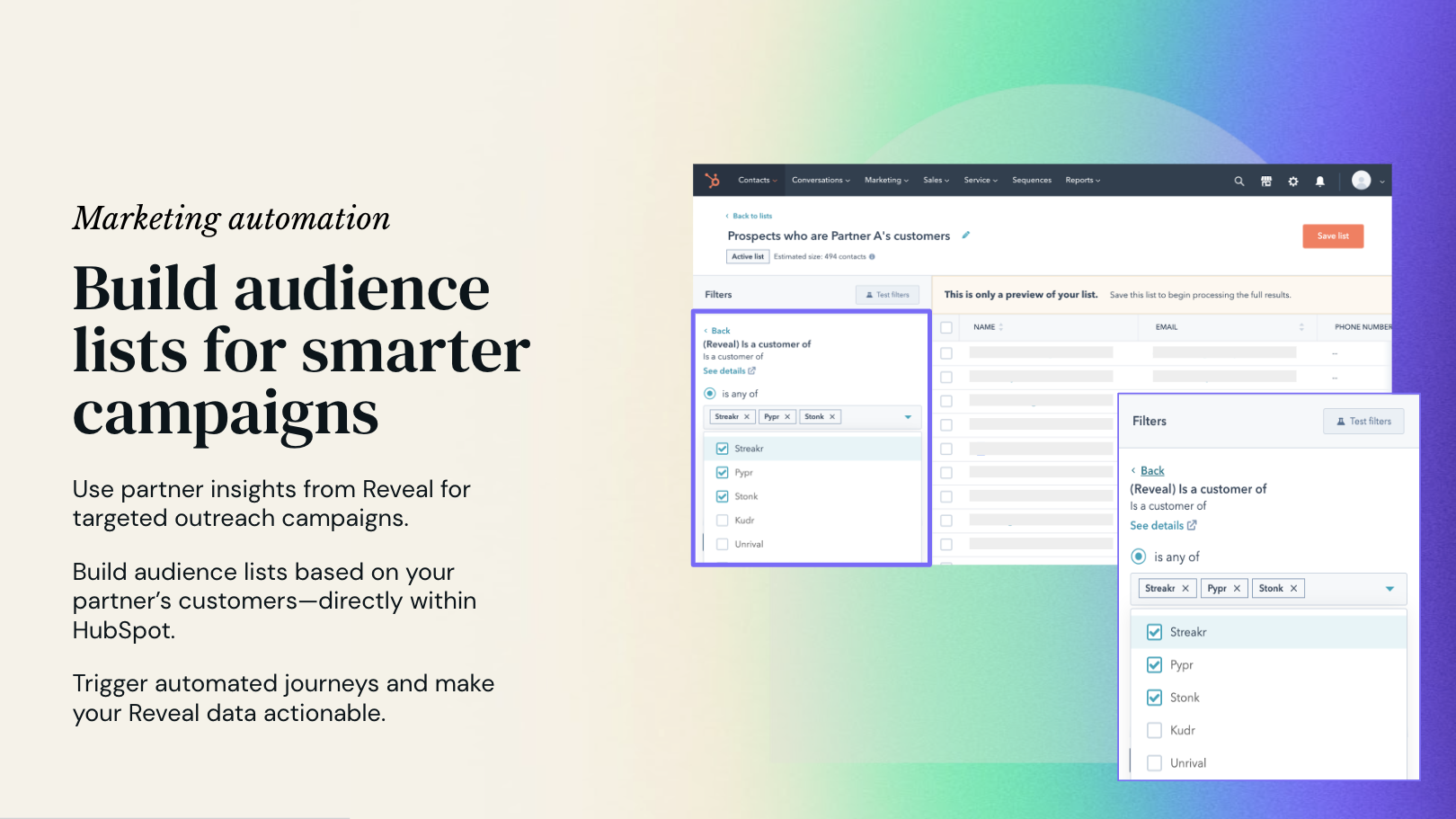Collapse the company dropdown arrow in small panel

[908, 417]
